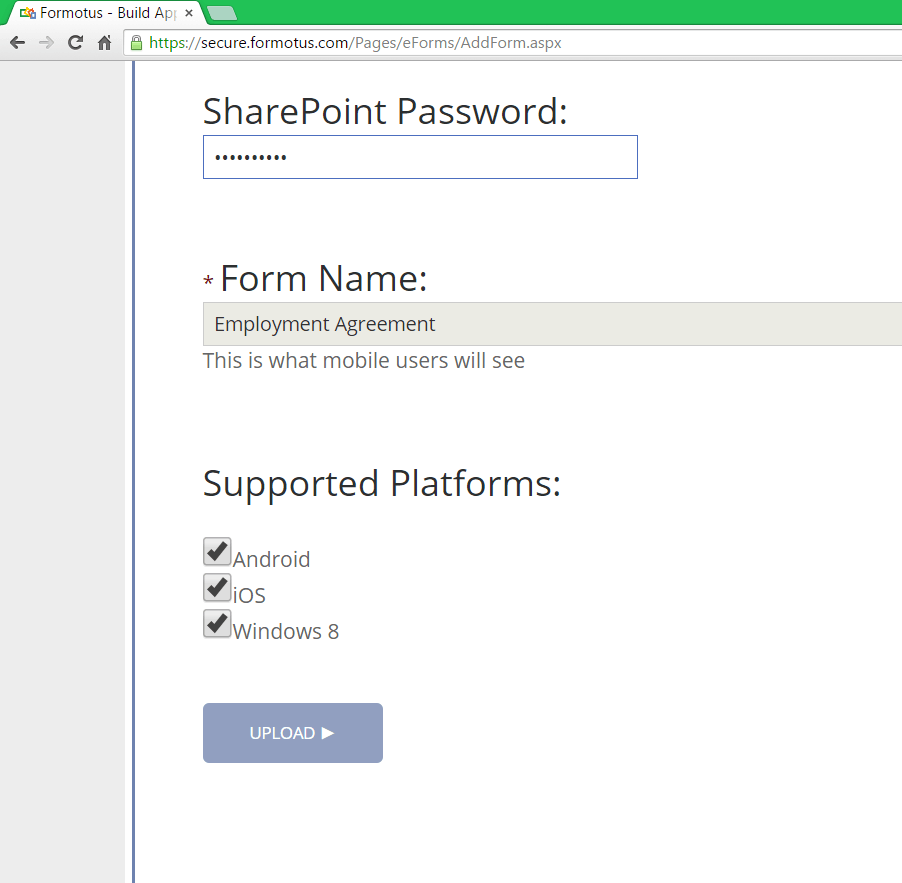Uncheck the Android platform checkbox
902x883 pixels.
(x=217, y=551)
